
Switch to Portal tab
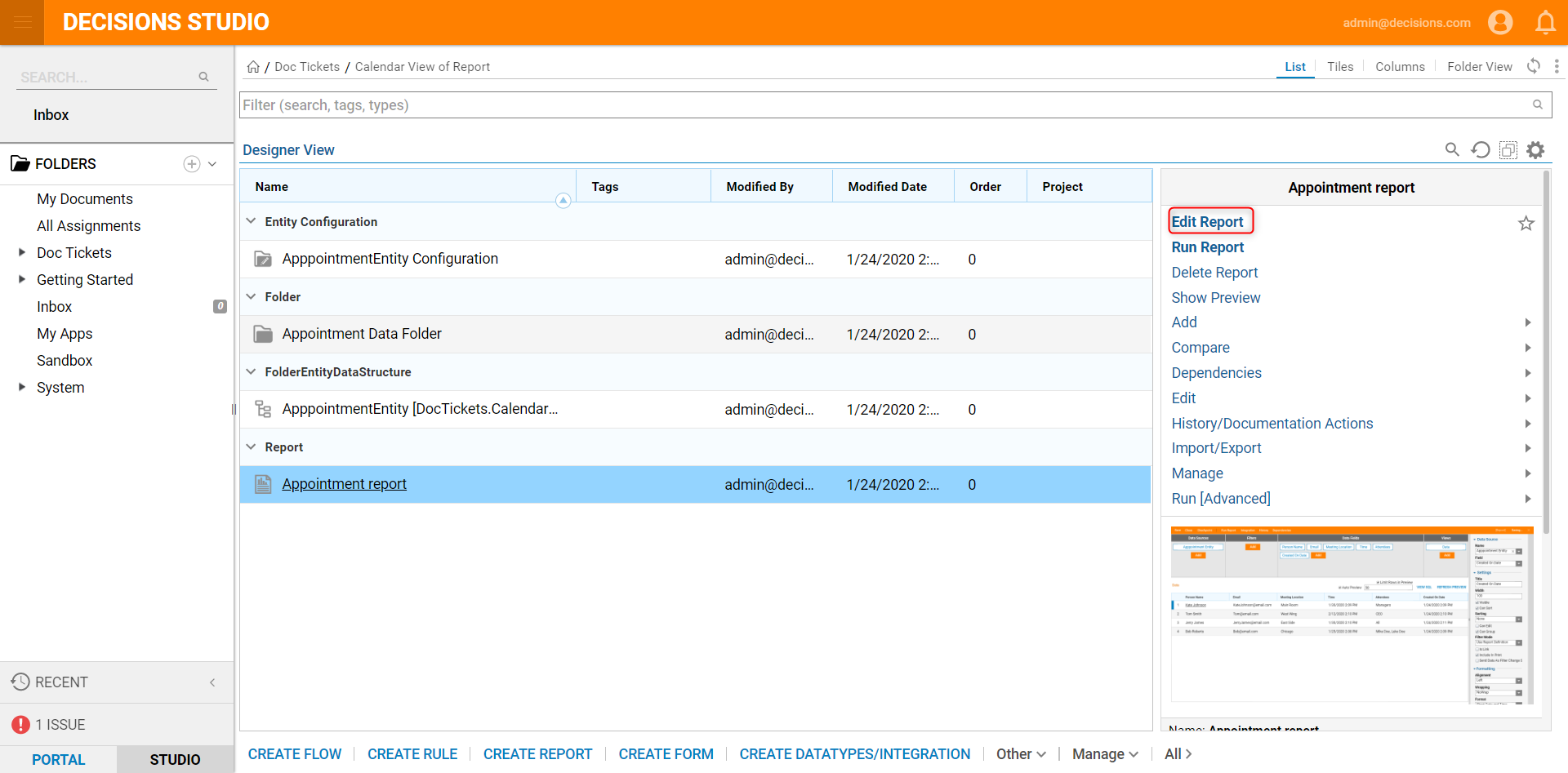coord(59,759)
